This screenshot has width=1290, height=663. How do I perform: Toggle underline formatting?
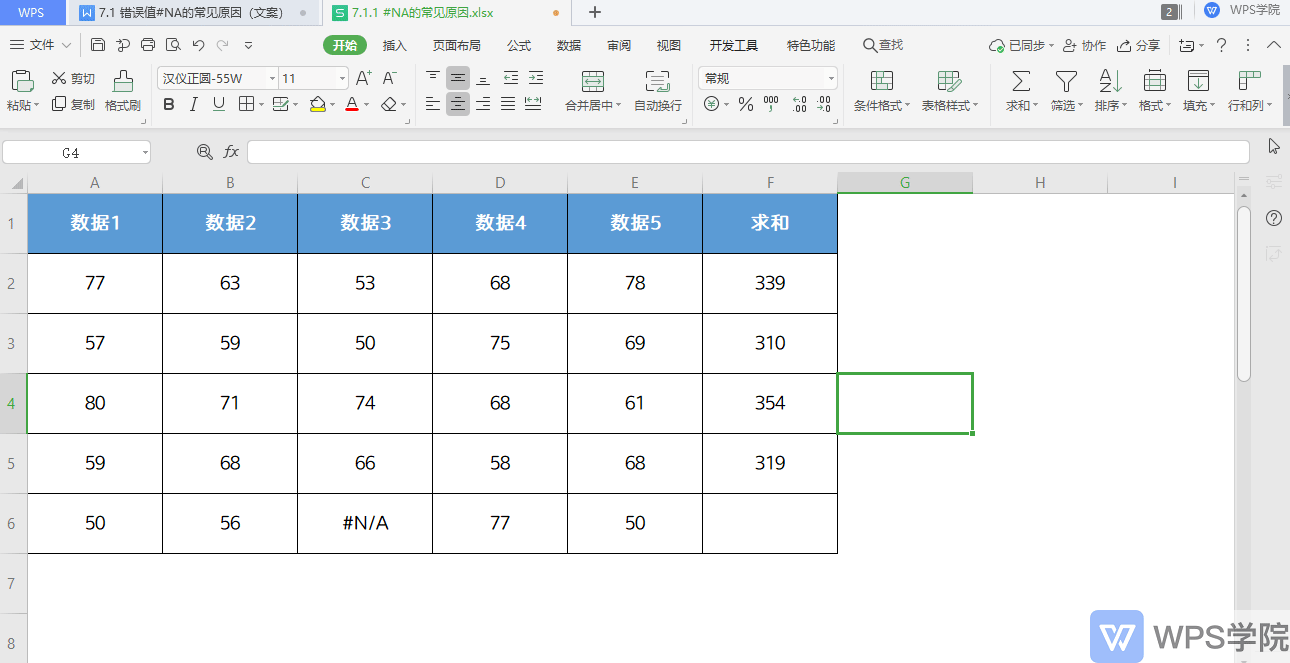216,104
